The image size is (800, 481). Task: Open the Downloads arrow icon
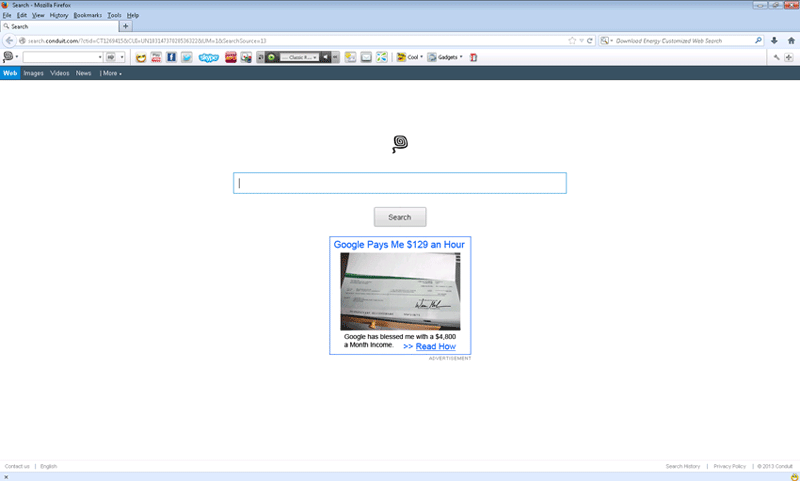(773, 41)
